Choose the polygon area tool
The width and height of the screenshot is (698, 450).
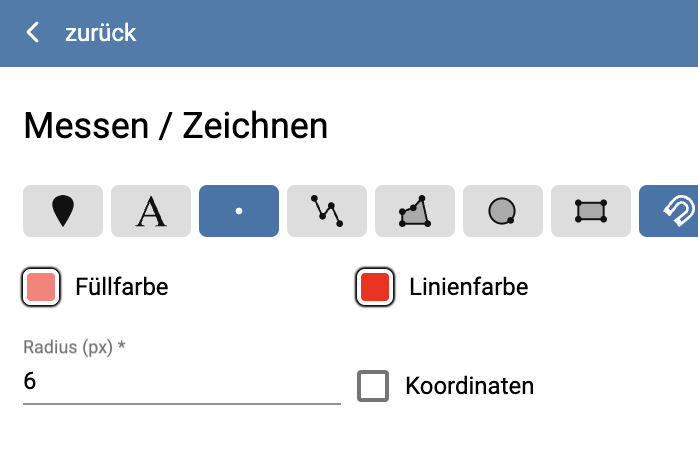[x=415, y=211]
